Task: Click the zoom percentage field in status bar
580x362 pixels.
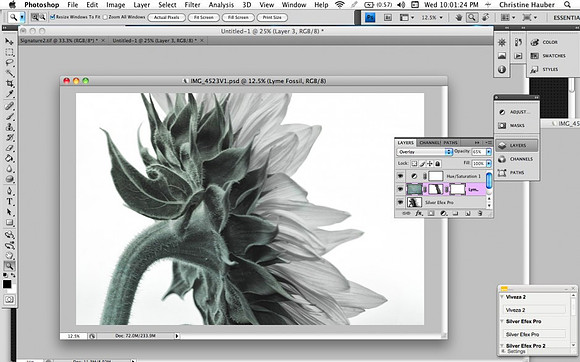Action: tap(74, 336)
